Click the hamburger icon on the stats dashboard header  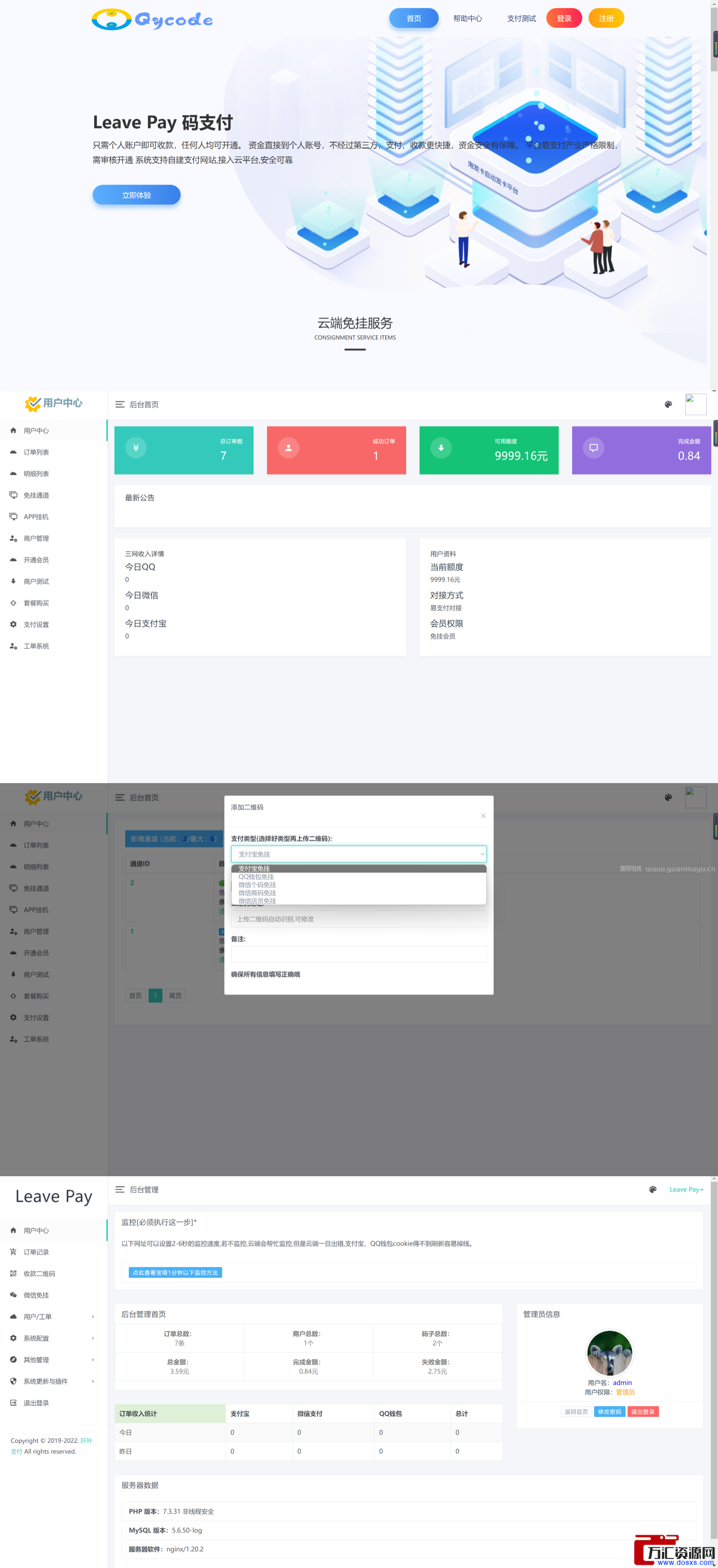[x=120, y=404]
